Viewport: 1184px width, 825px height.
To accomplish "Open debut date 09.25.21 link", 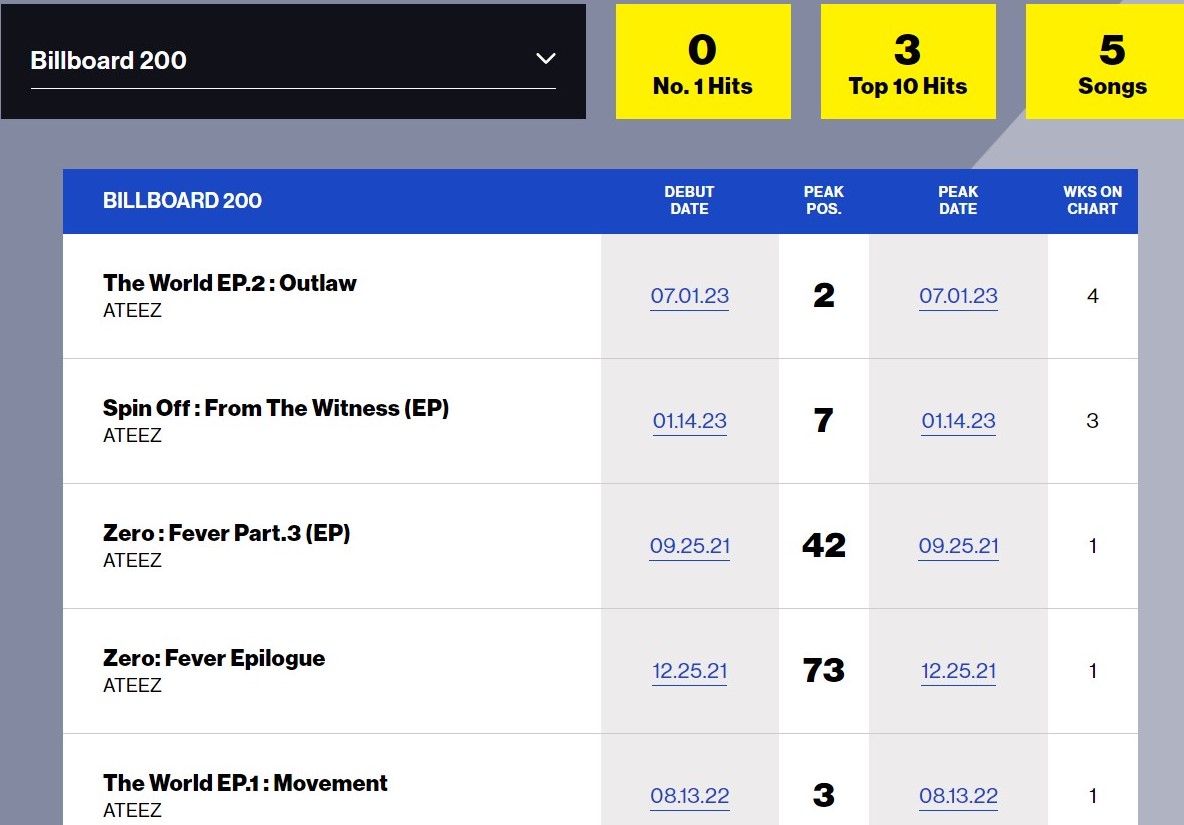I will 689,546.
